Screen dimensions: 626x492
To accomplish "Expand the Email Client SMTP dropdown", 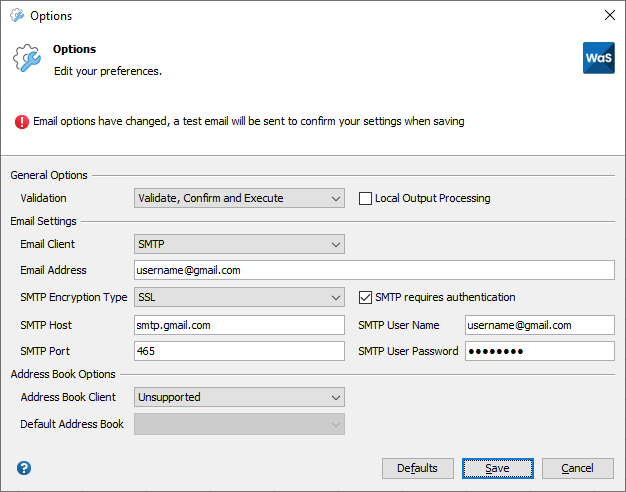I will click(x=239, y=244).
